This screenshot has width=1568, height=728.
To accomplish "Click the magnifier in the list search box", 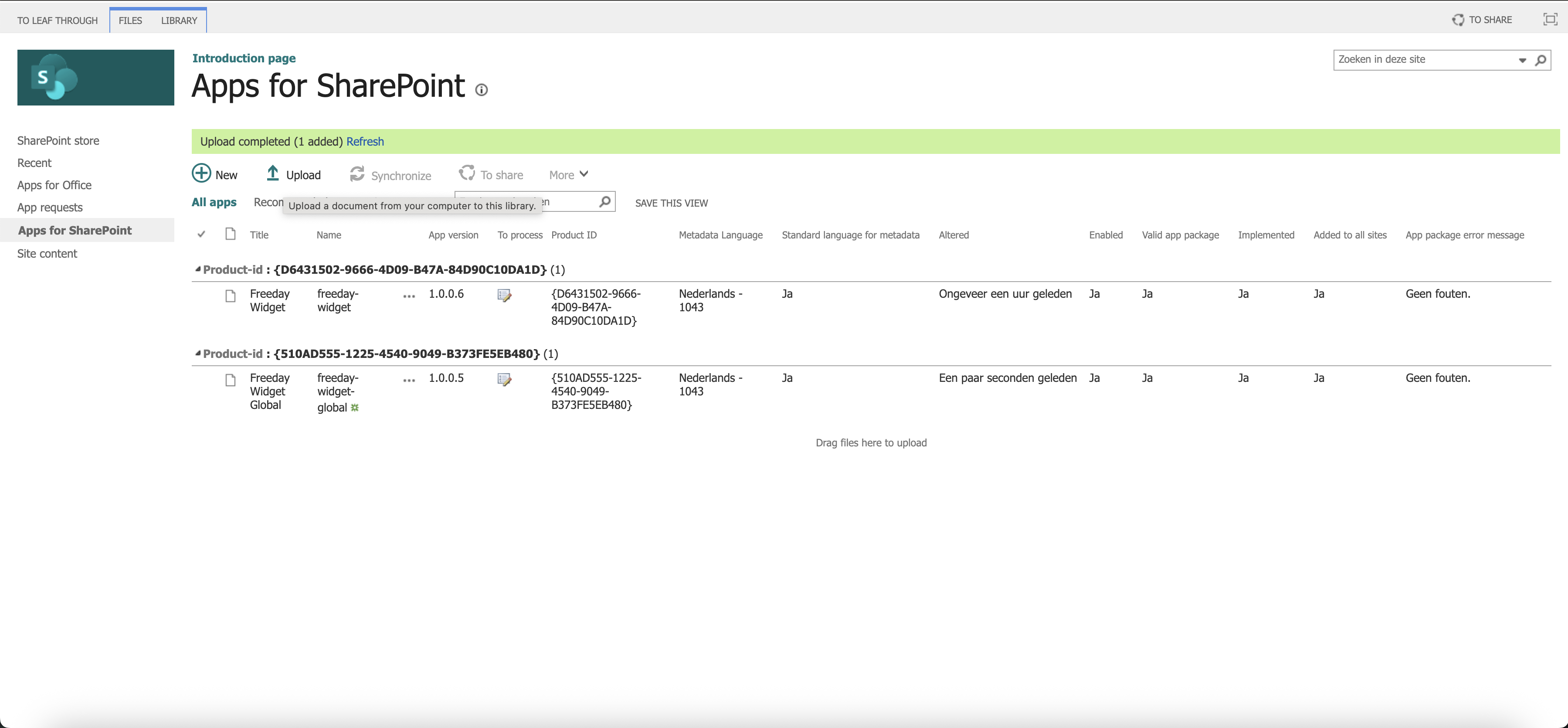I will pos(605,201).
